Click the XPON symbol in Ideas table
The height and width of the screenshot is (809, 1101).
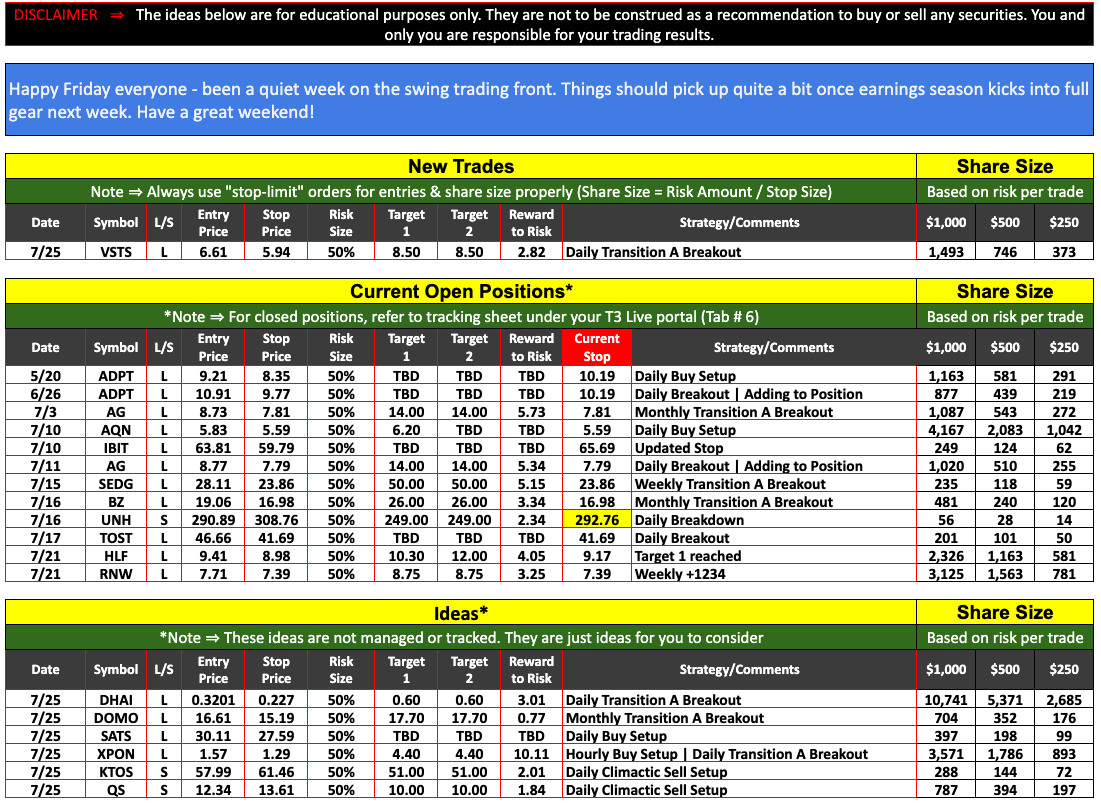pos(115,754)
